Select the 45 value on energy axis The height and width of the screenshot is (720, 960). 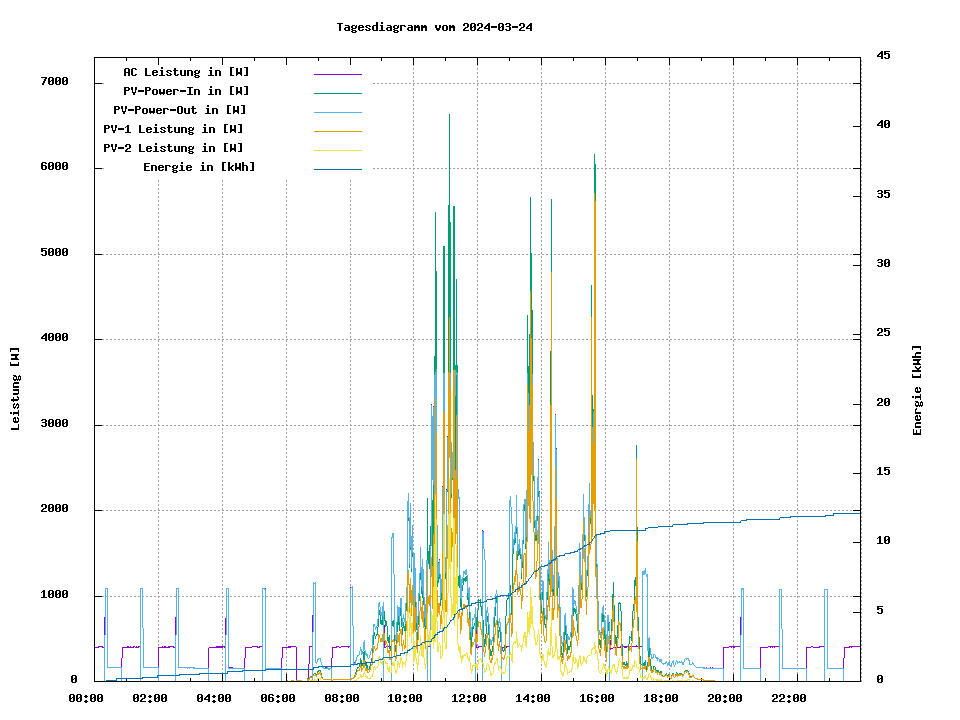pyautogui.click(x=883, y=55)
